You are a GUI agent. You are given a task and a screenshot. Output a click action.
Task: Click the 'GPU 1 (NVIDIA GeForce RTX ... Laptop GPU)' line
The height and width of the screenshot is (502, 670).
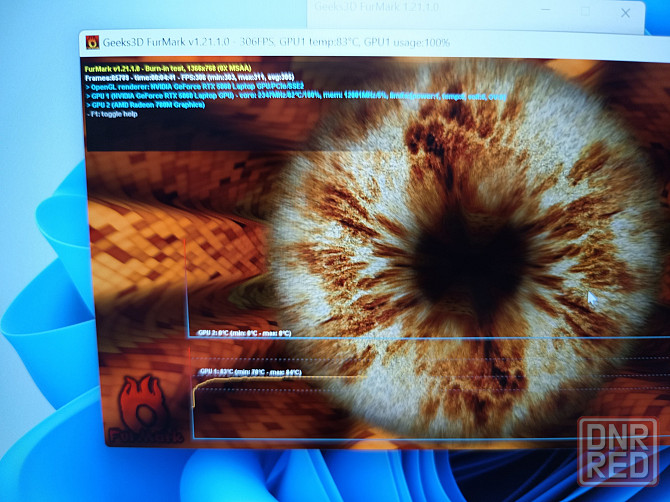[297, 96]
